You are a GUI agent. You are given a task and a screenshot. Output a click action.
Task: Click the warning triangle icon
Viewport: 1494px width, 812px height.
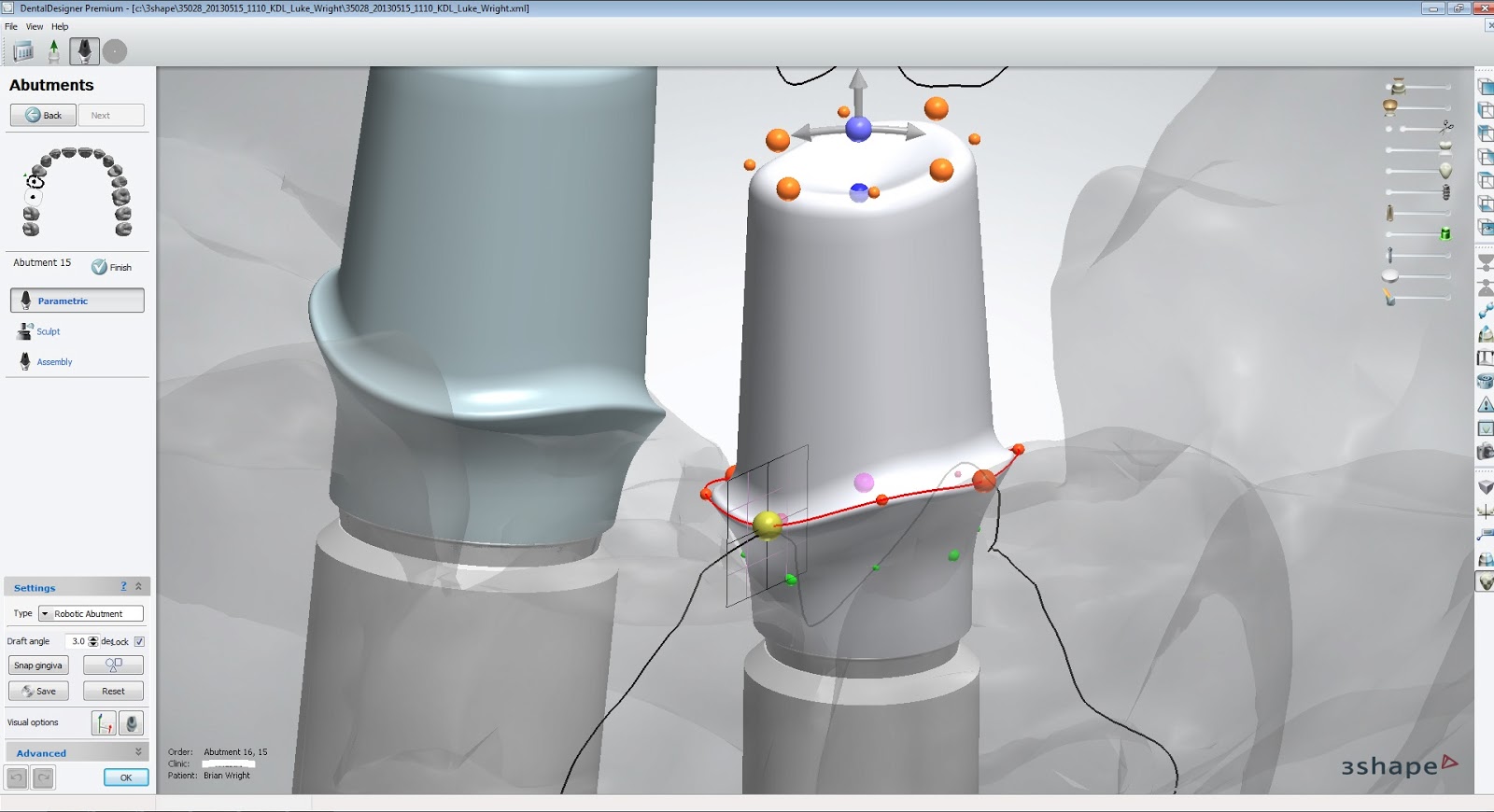1486,405
